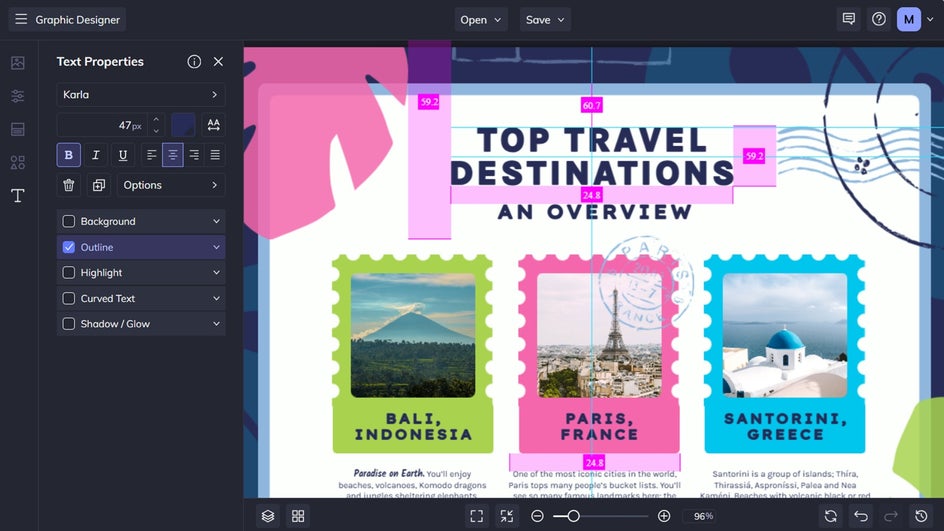Click the zoom slider handle
944x531 pixels.
point(573,516)
